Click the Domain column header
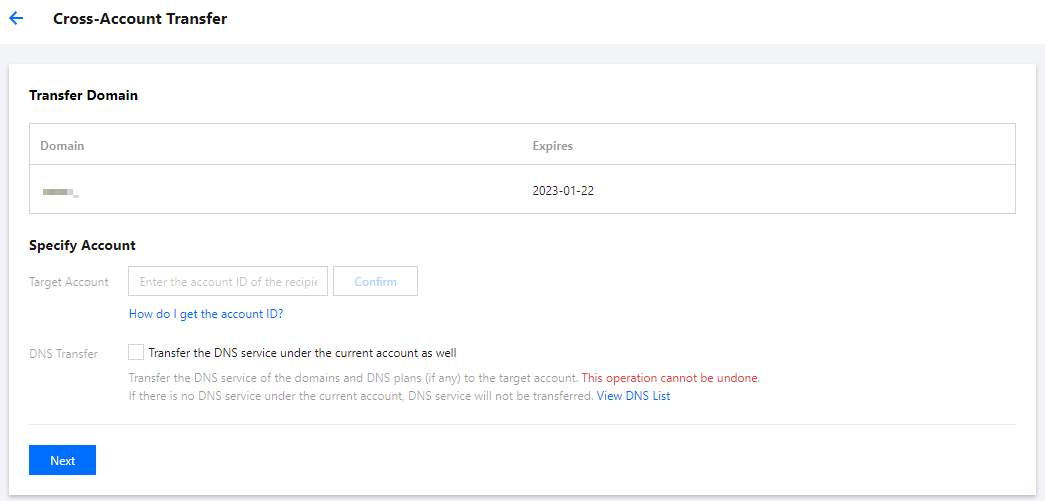Screen dimensions: 1045x501 (x=62, y=146)
